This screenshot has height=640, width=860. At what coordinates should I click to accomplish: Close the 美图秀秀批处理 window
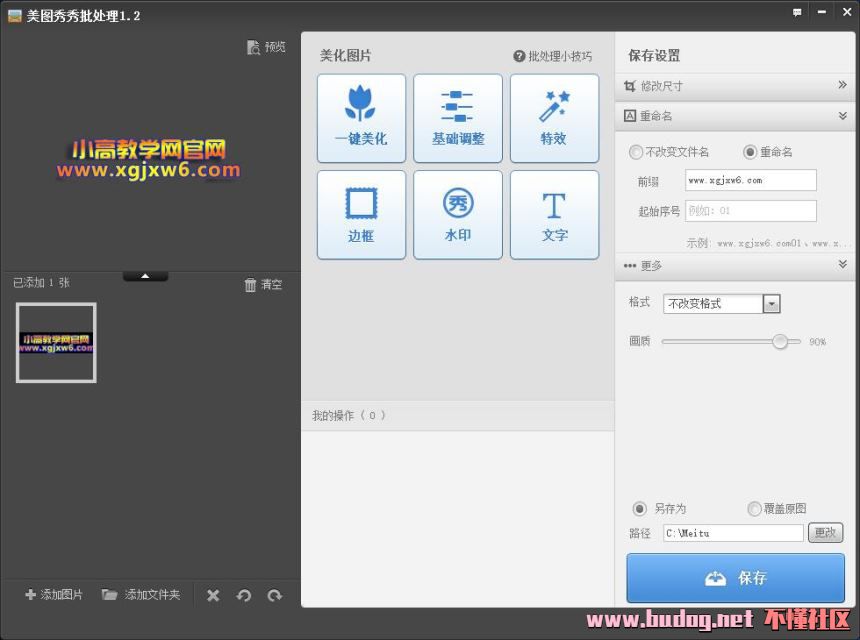coord(847,12)
